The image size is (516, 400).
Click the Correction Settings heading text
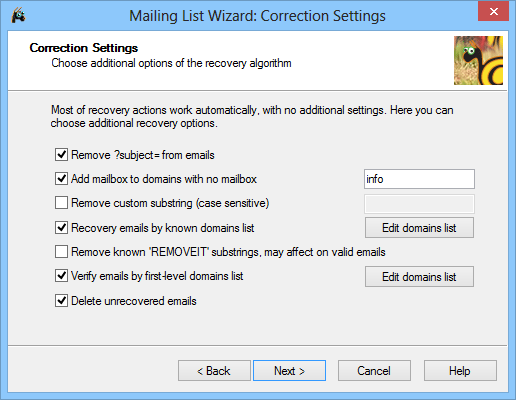84,48
